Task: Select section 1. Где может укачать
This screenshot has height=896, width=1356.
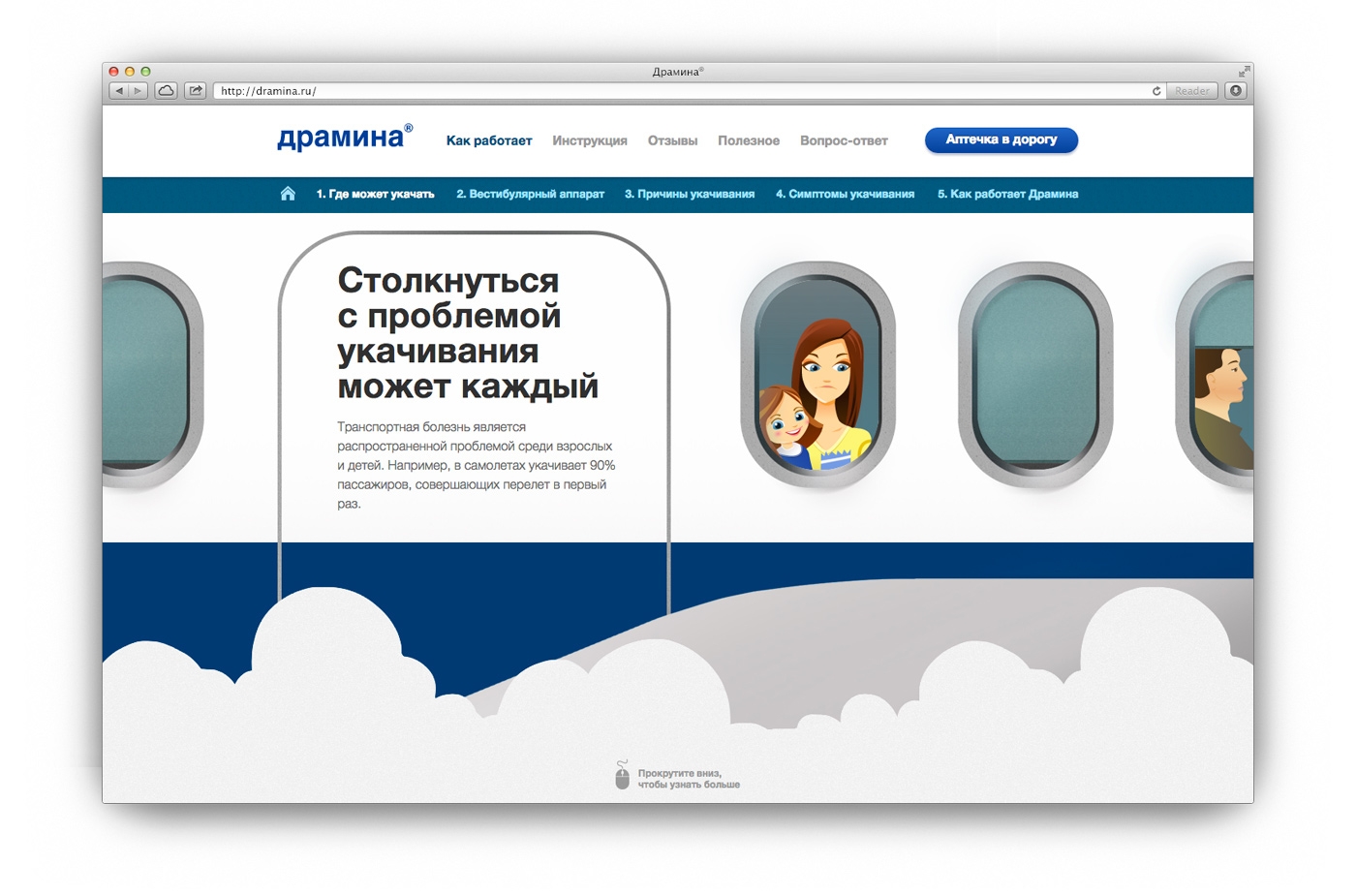Action: click(x=375, y=194)
